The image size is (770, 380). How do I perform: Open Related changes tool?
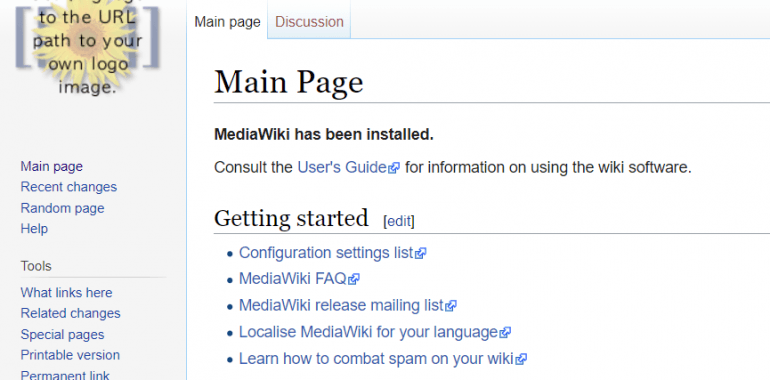[x=70, y=313]
